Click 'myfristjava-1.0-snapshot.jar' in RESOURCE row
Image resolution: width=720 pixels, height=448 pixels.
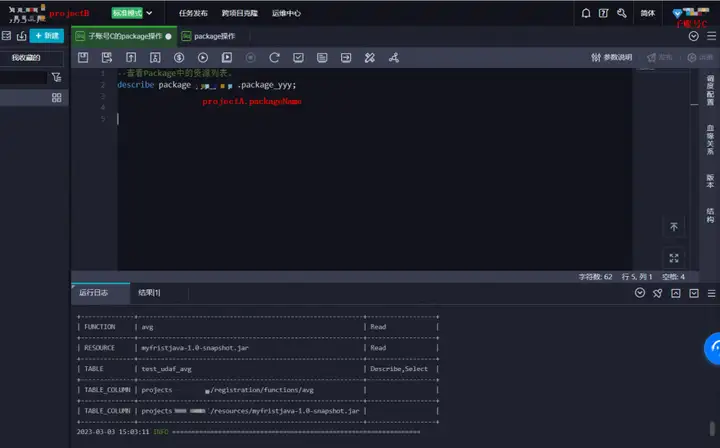click(x=195, y=348)
